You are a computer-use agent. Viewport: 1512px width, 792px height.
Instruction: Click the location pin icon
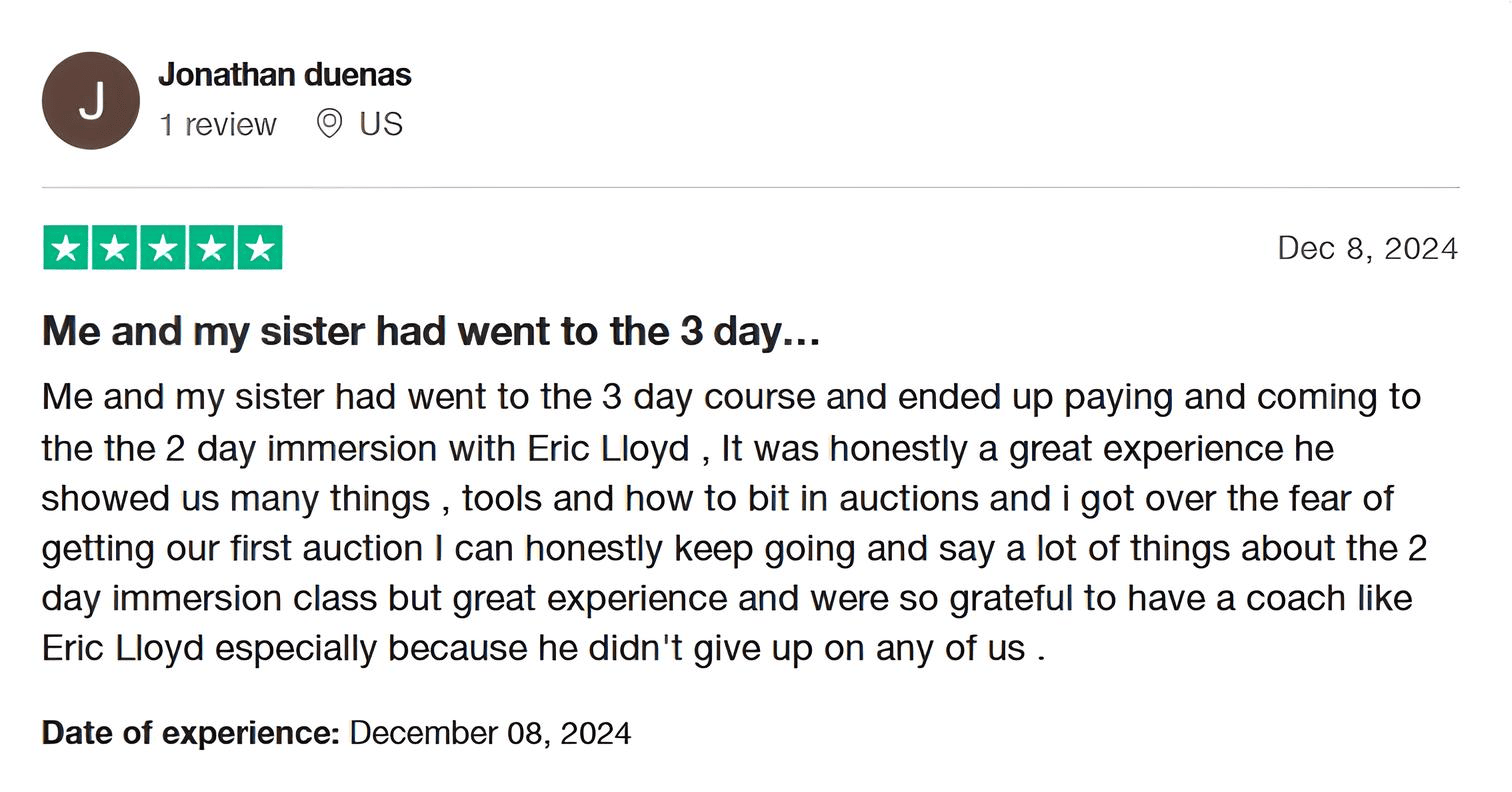coord(329,124)
